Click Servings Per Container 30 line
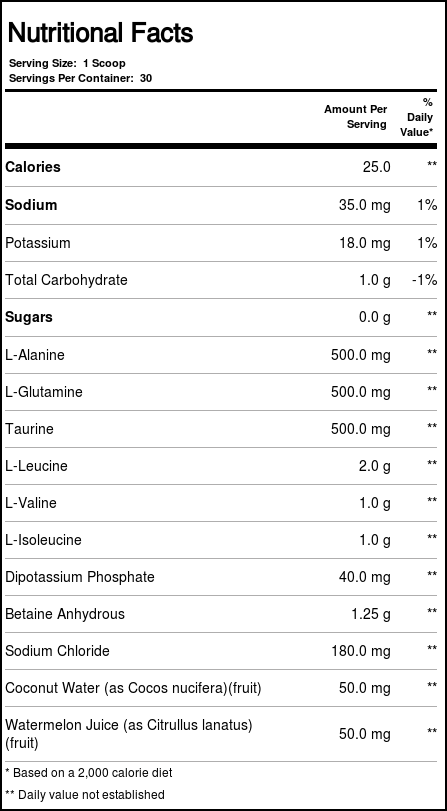This screenshot has width=447, height=811. (81, 79)
